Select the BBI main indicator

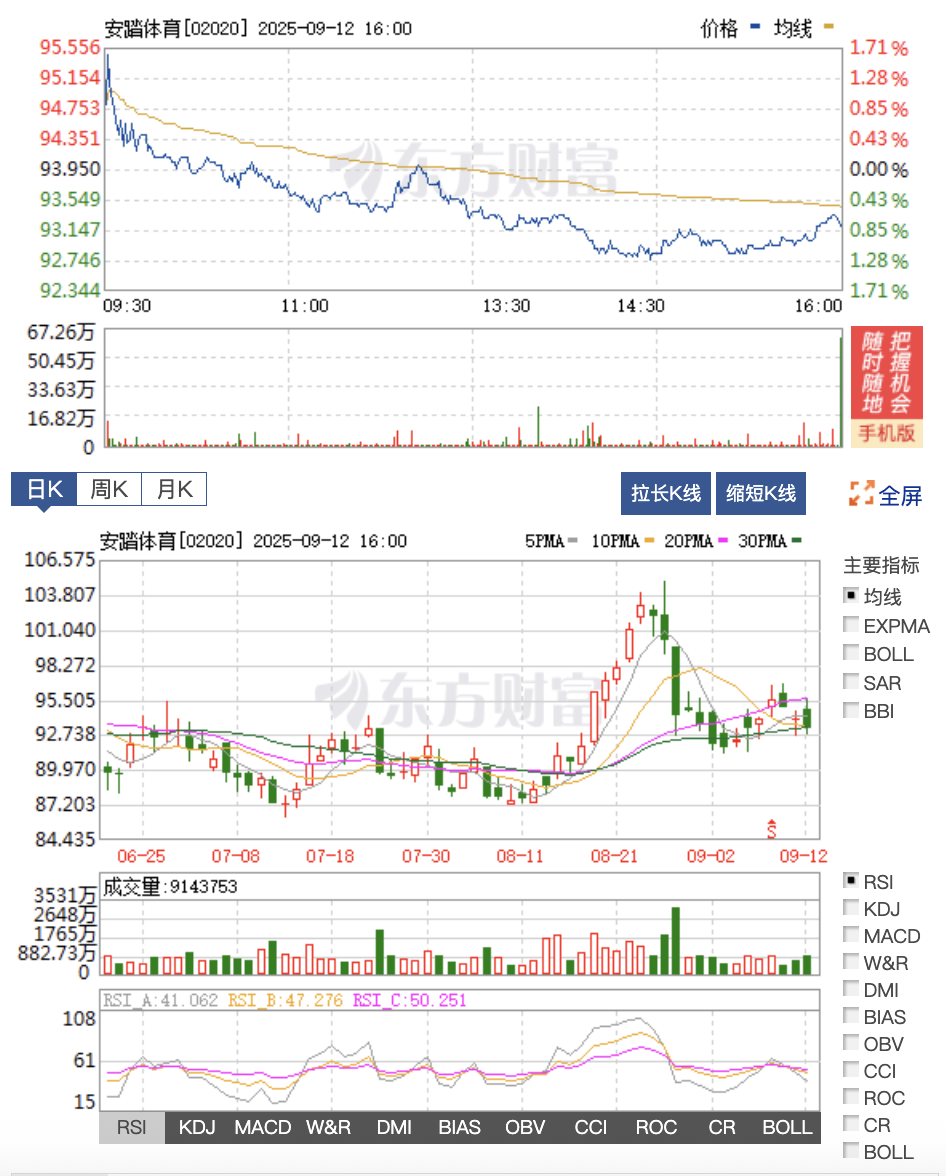[851, 710]
